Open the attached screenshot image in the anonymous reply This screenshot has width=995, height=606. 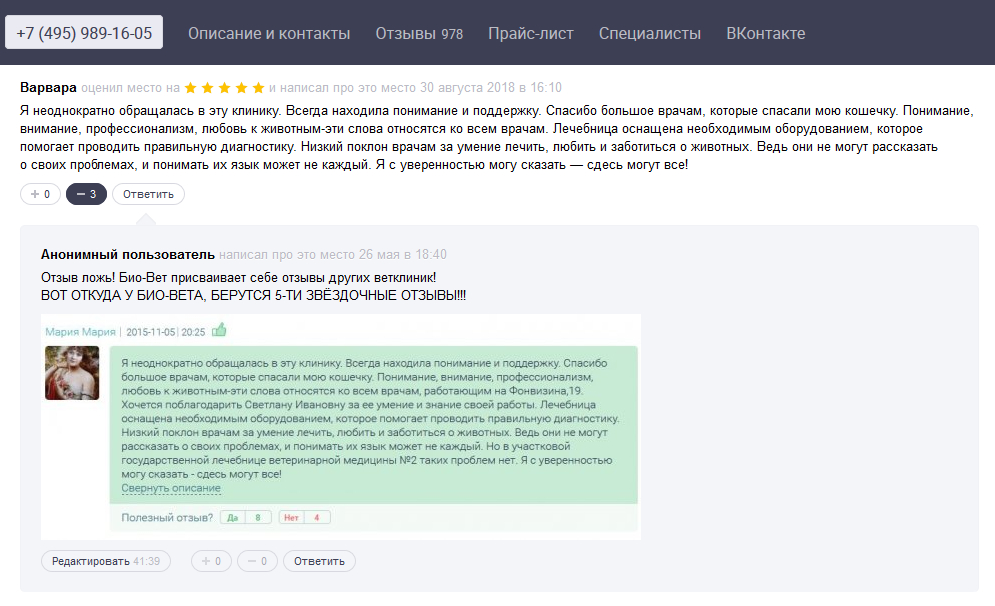click(341, 426)
